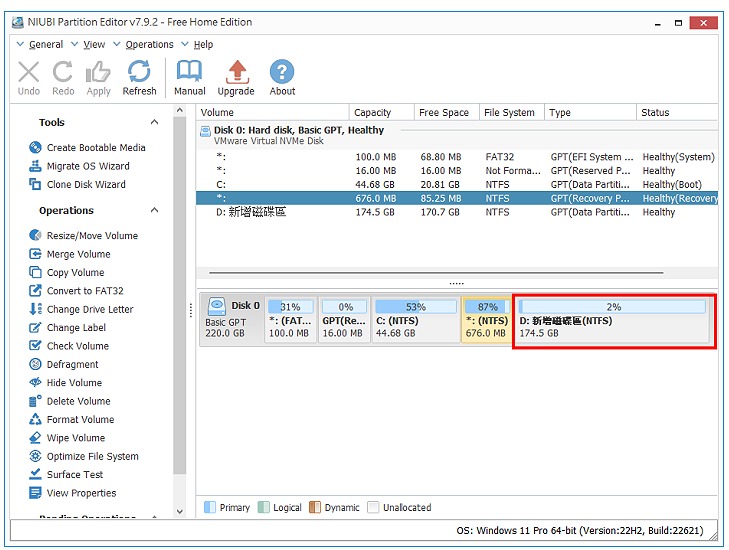
Task: Collapse the Operations section chevron
Action: [x=154, y=210]
